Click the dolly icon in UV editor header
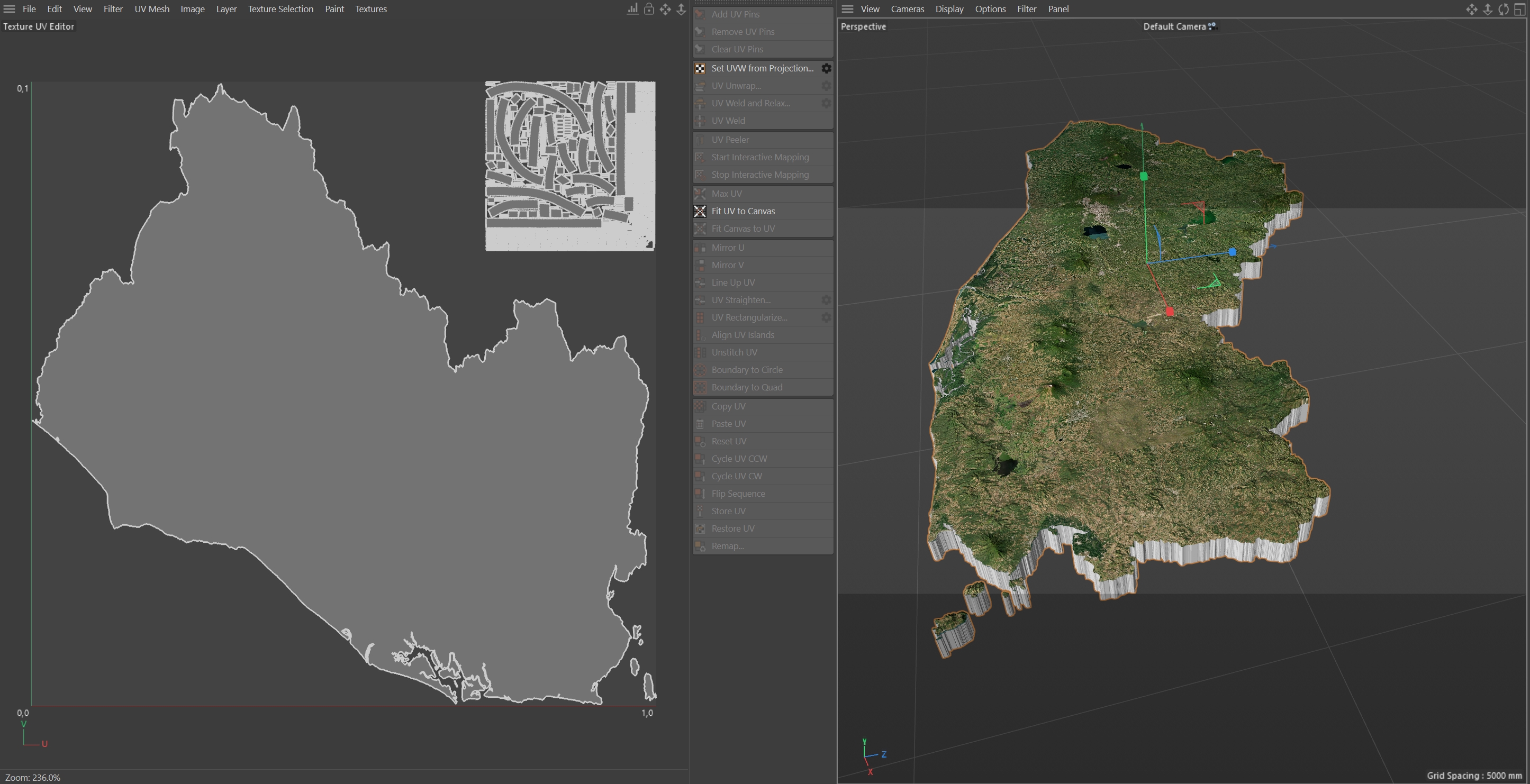The image size is (1530, 784). tap(681, 9)
